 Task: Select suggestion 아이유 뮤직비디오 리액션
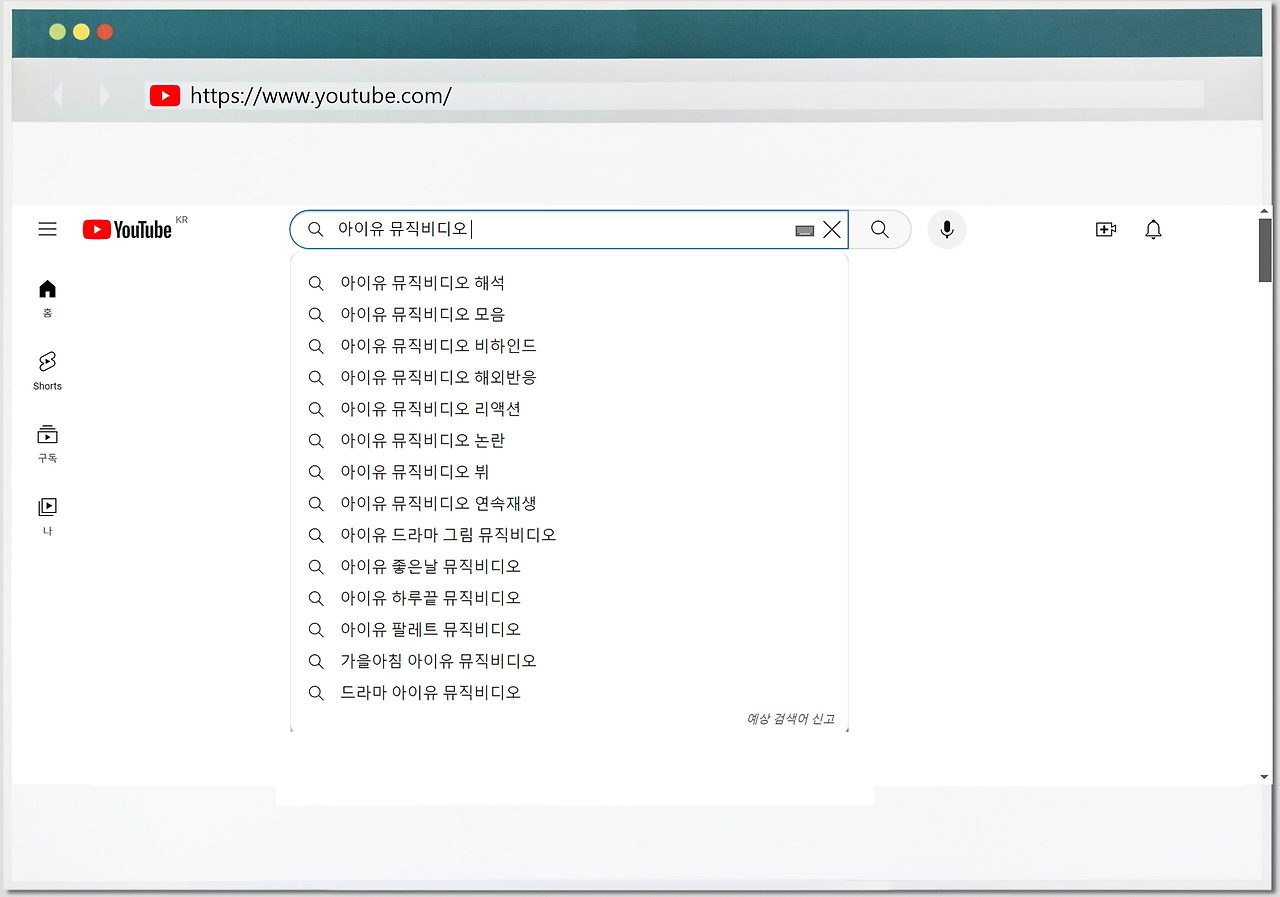[x=569, y=409]
